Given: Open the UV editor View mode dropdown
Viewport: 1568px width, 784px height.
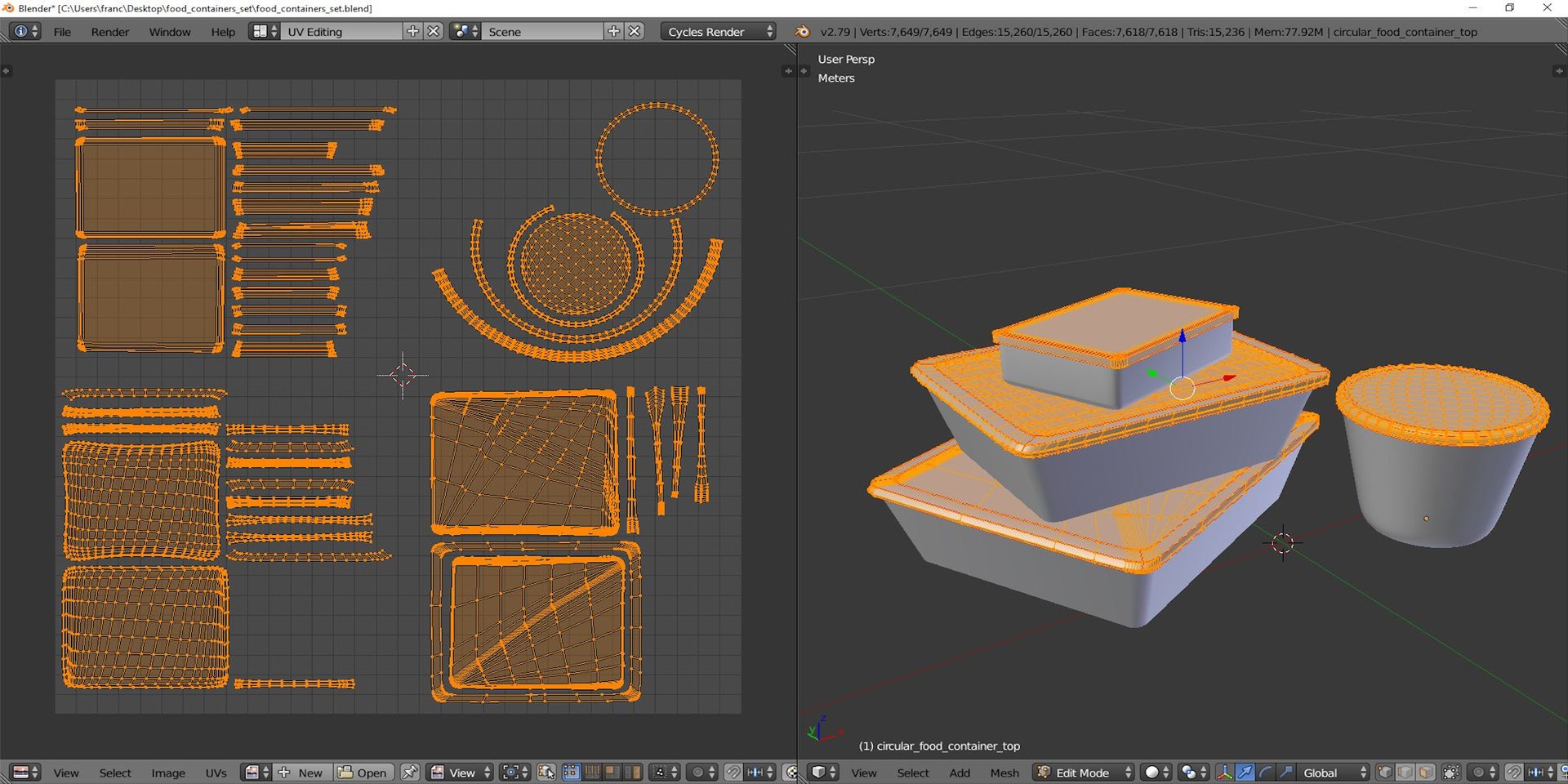Looking at the screenshot, I should click(461, 773).
